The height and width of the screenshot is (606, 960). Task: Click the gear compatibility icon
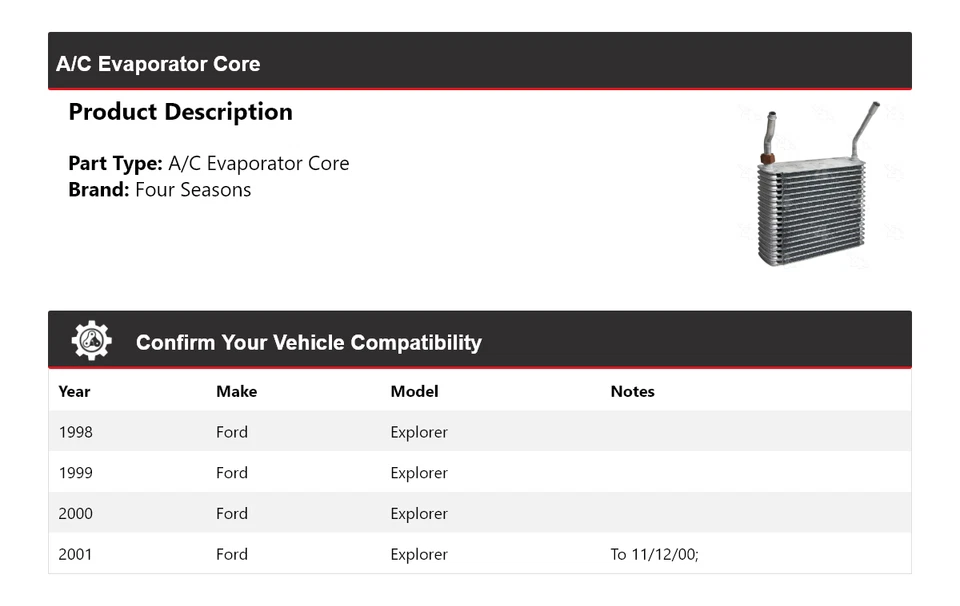[x=92, y=341]
